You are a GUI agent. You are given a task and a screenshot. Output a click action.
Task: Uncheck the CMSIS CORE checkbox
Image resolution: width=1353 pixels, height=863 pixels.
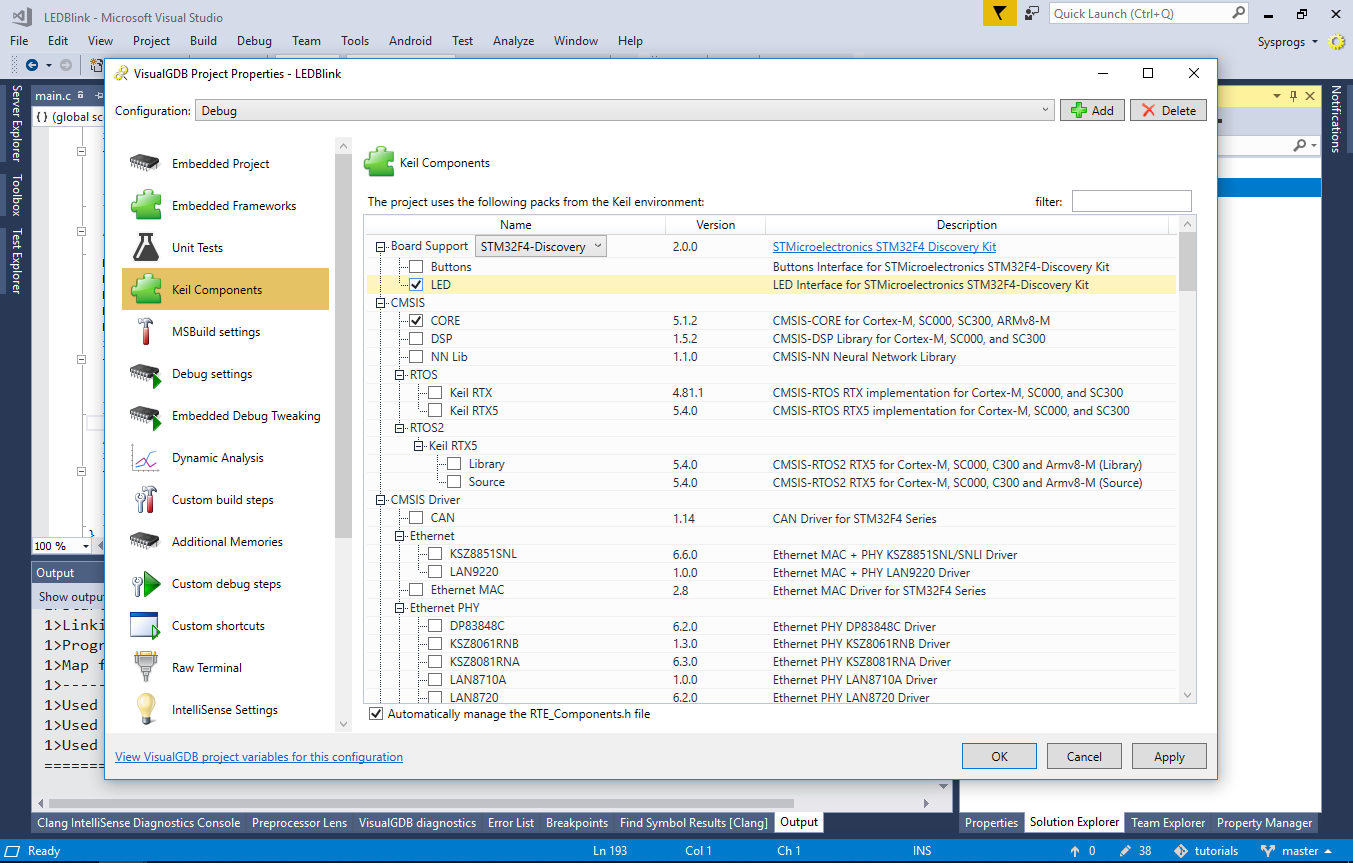[x=416, y=321]
